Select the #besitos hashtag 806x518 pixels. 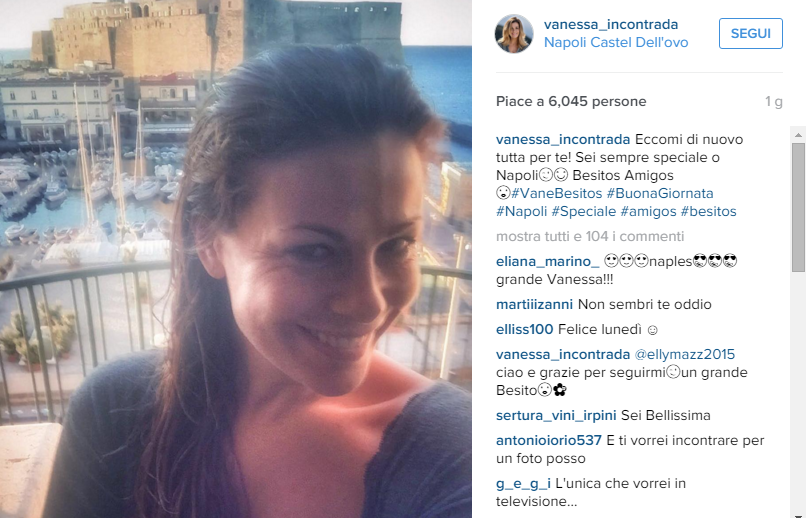click(708, 211)
